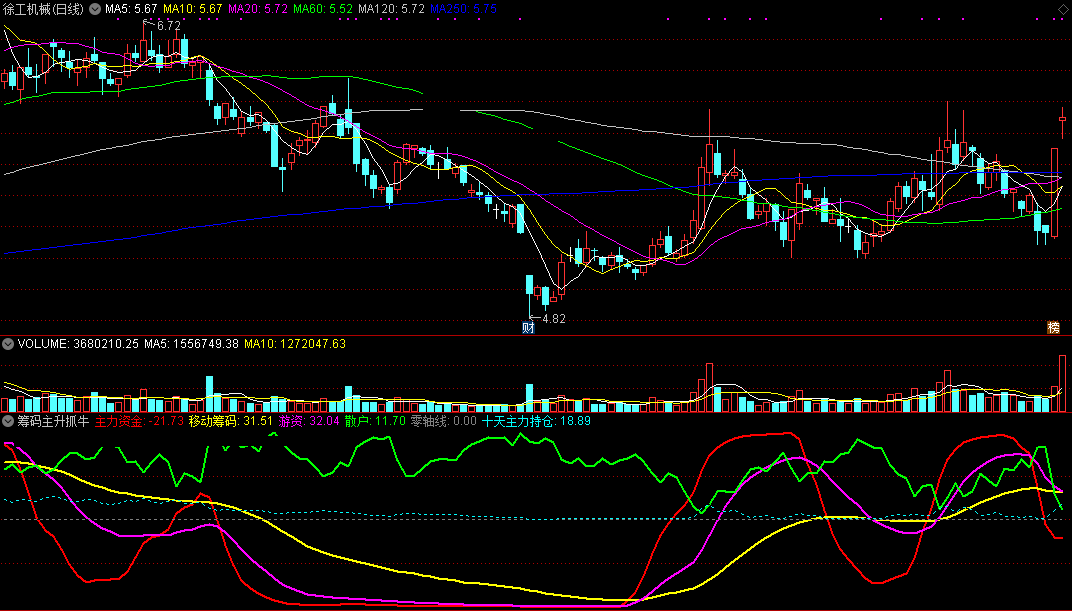This screenshot has height=611, width=1072.
Task: Click the 移动筹码: 31.51 value
Action: point(231,421)
